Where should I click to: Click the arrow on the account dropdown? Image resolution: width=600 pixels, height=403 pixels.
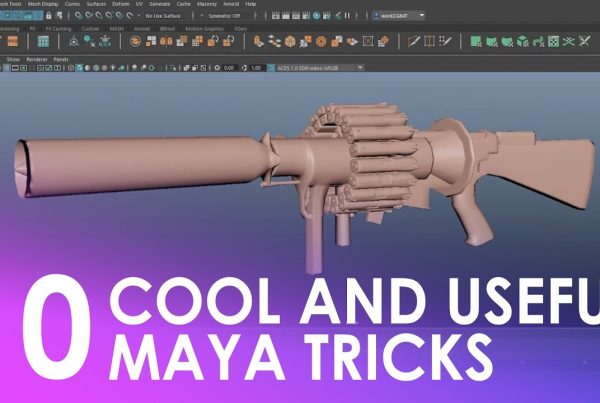coord(422,16)
